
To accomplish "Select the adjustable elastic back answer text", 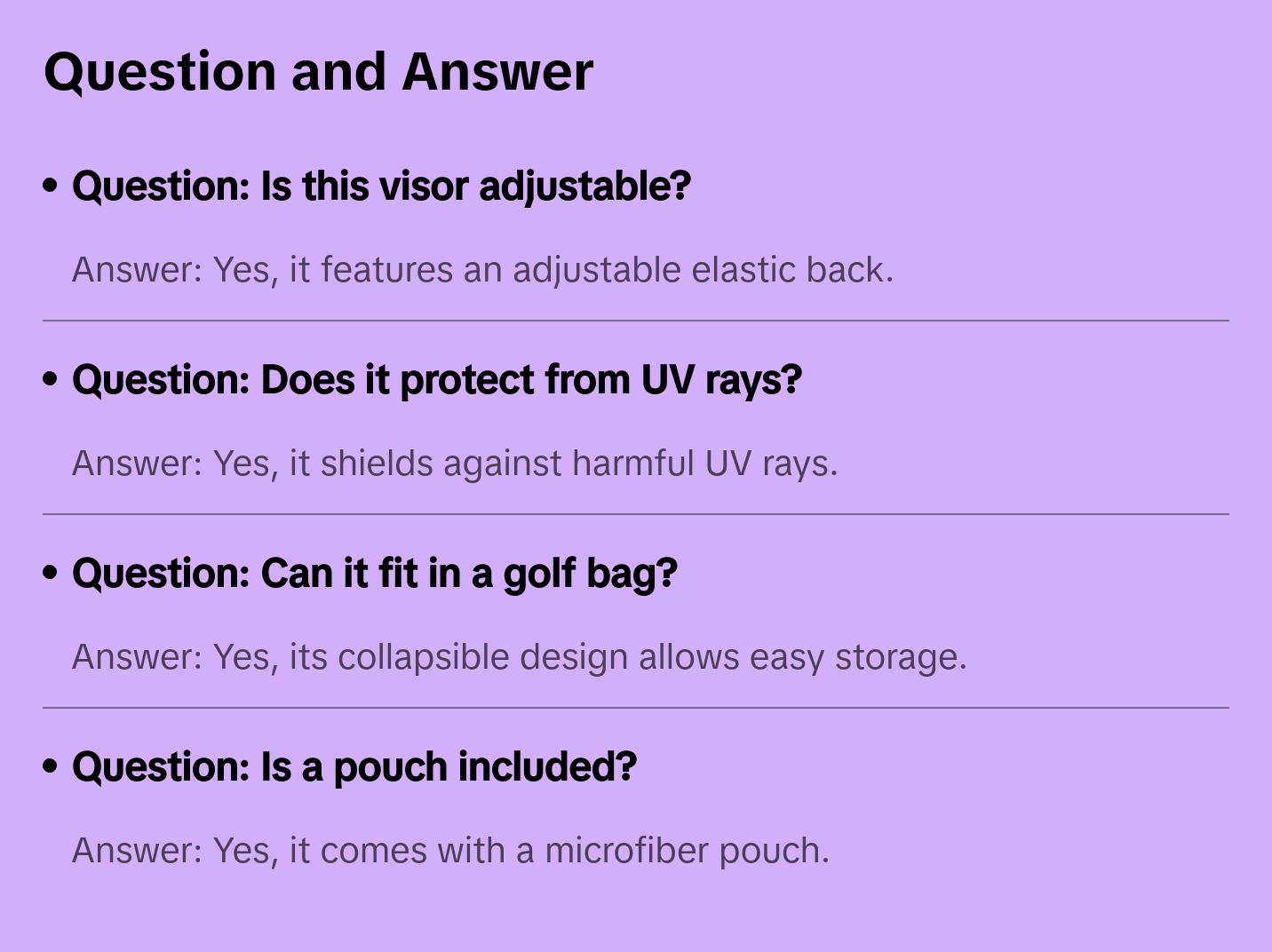I will (482, 270).
